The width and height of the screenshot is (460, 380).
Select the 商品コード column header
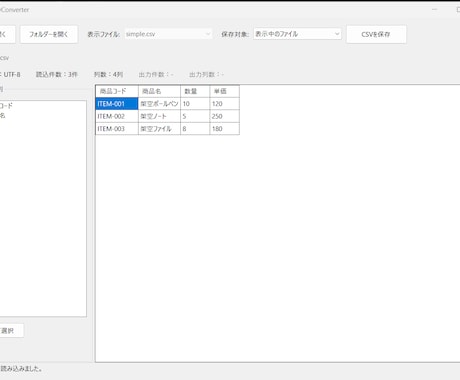point(117,91)
